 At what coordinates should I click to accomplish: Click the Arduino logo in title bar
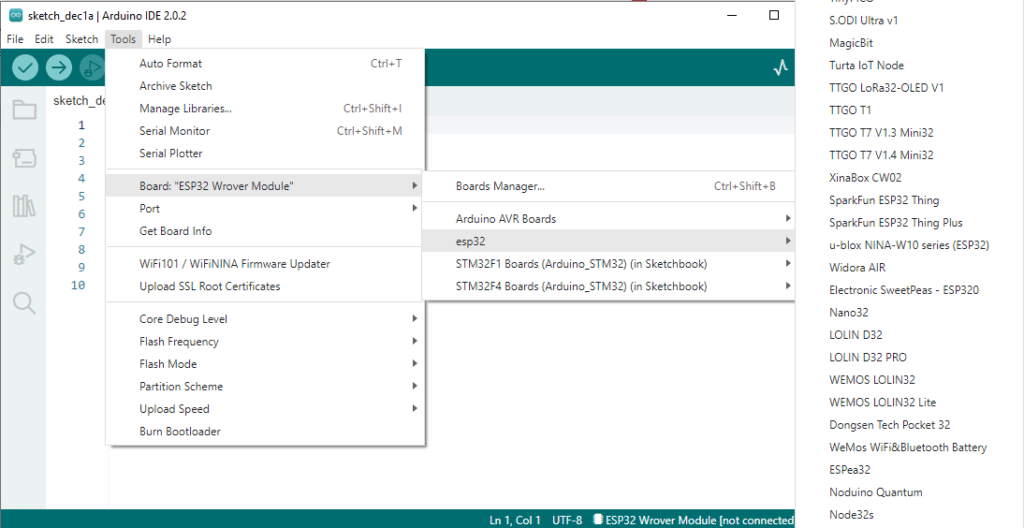[x=16, y=16]
